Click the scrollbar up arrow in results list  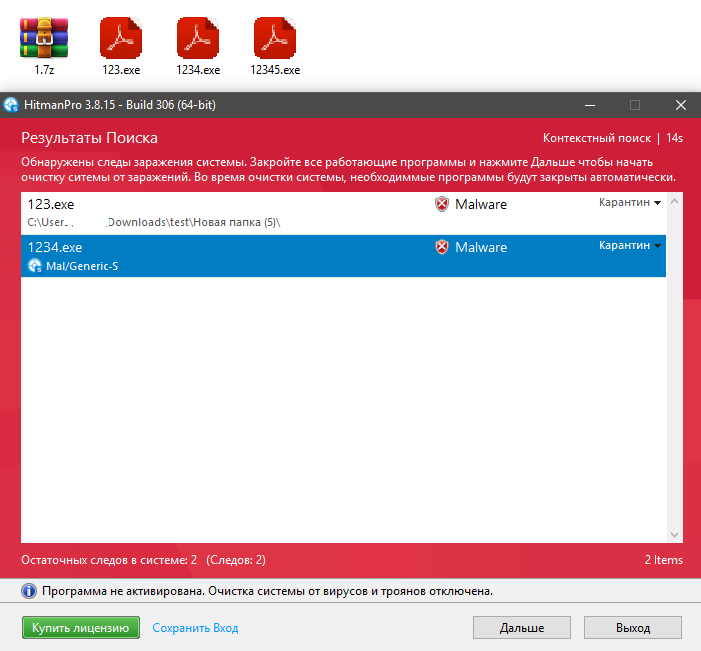(x=675, y=202)
